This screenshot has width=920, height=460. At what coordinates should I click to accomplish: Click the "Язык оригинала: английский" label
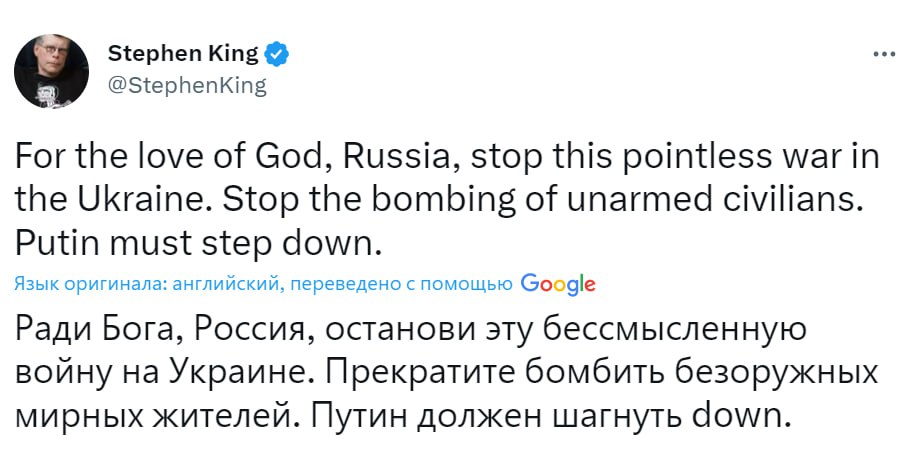coord(148,285)
